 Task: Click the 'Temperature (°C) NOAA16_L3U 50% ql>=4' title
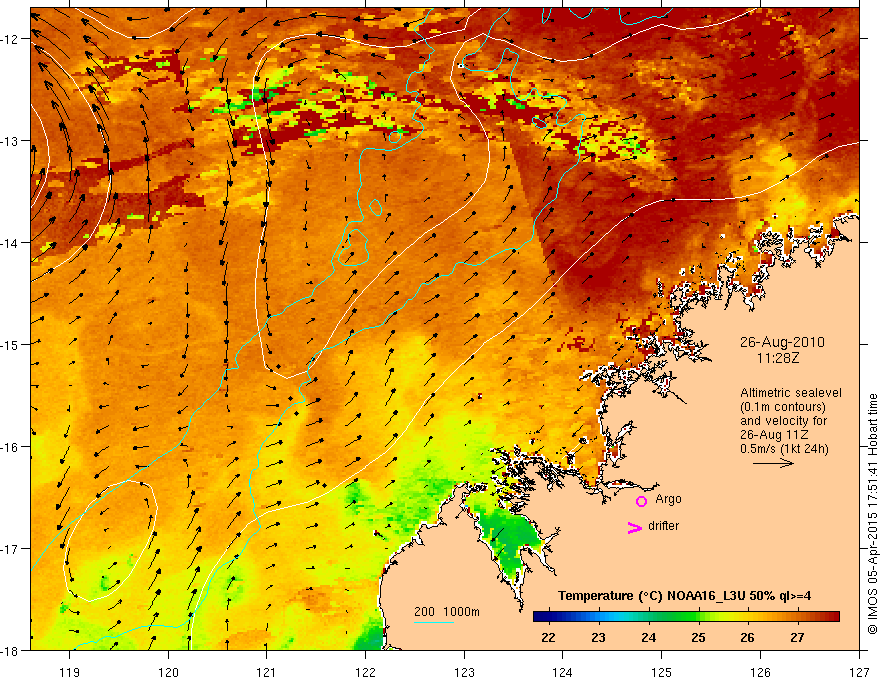[x=684, y=596]
